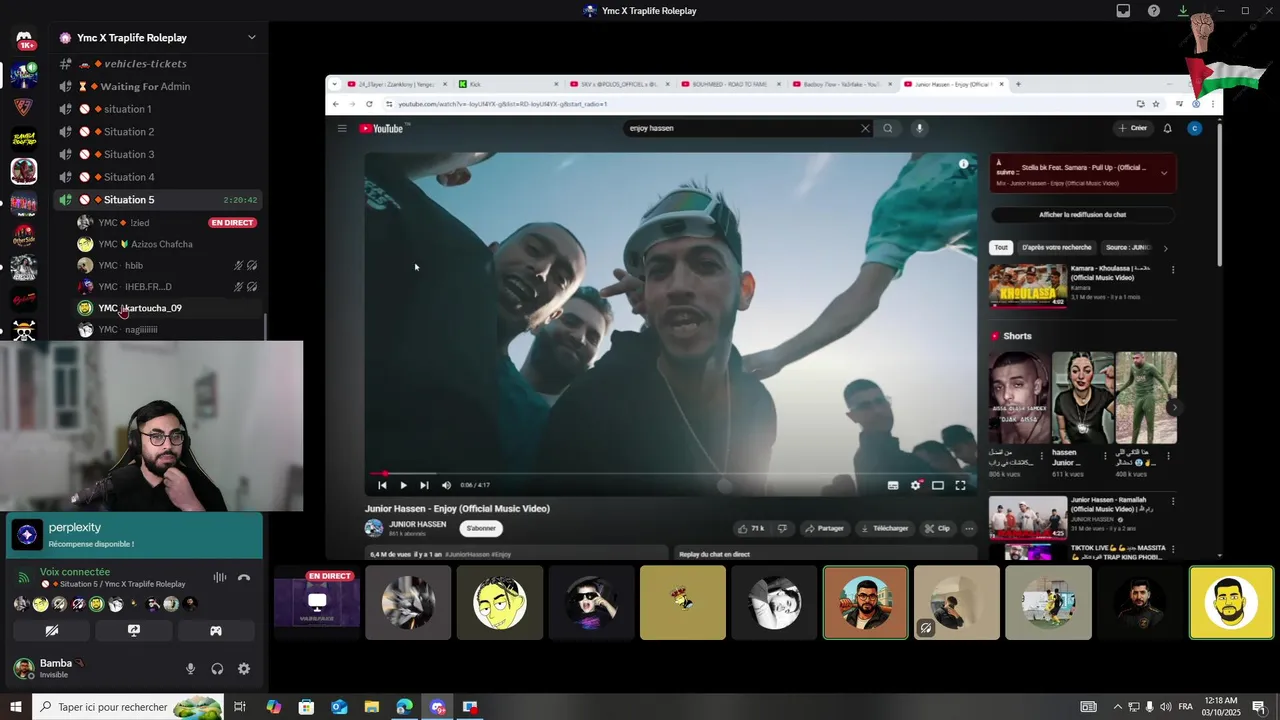Open Discord direct messages home icon
Screen dimensions: 1280x720
coord(24,41)
